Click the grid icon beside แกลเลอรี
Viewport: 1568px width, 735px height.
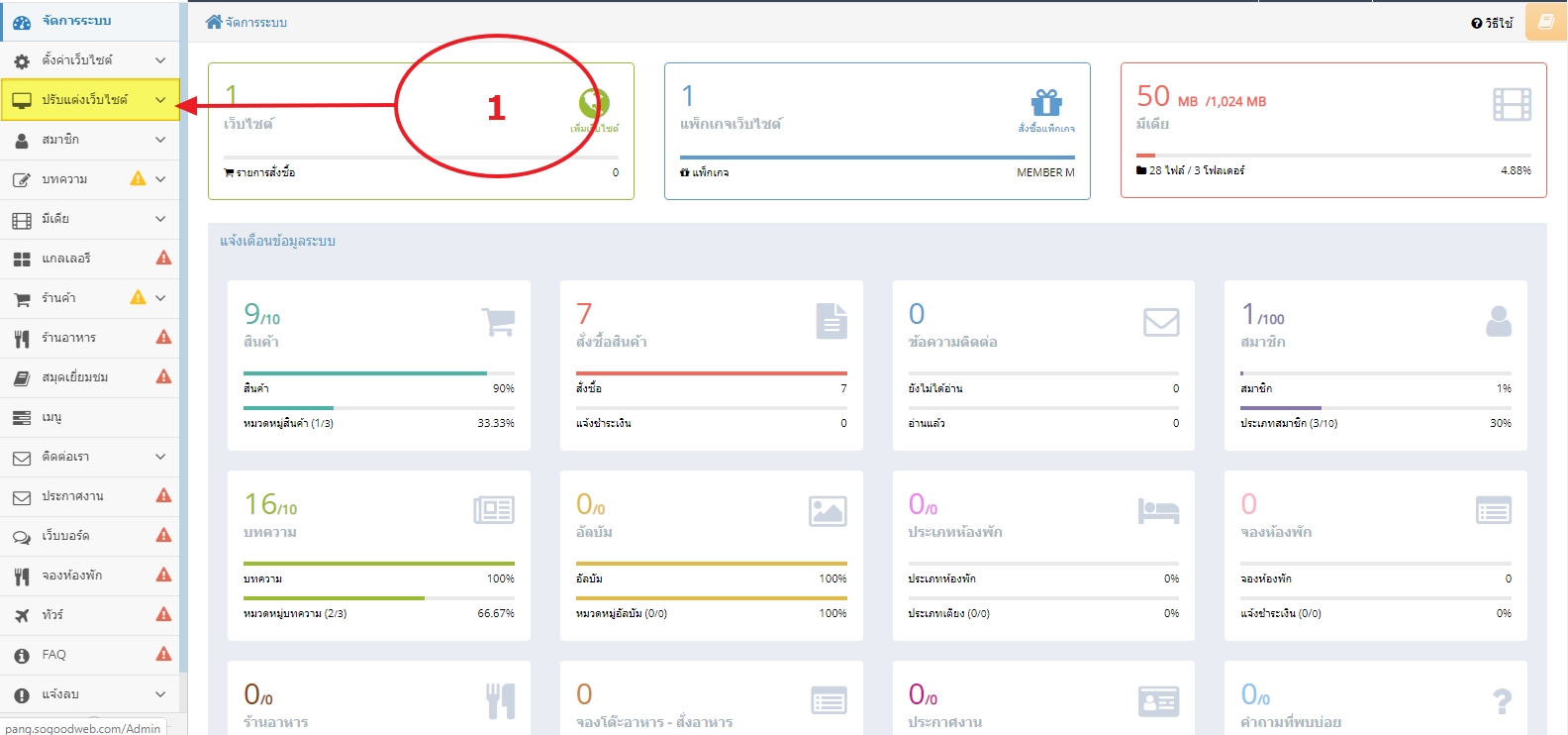(22, 260)
